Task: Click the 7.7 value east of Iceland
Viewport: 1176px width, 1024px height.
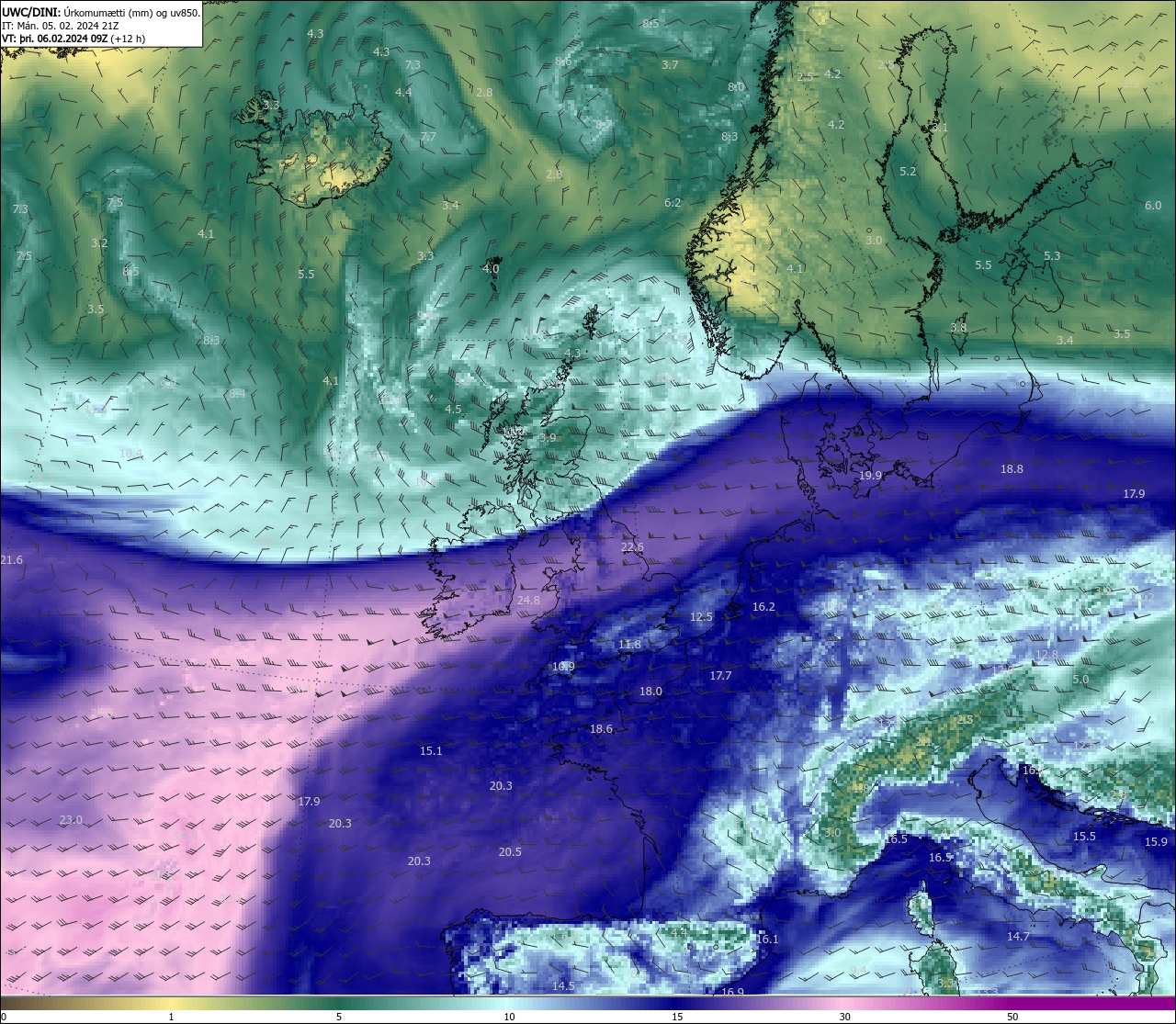Action: (x=428, y=137)
